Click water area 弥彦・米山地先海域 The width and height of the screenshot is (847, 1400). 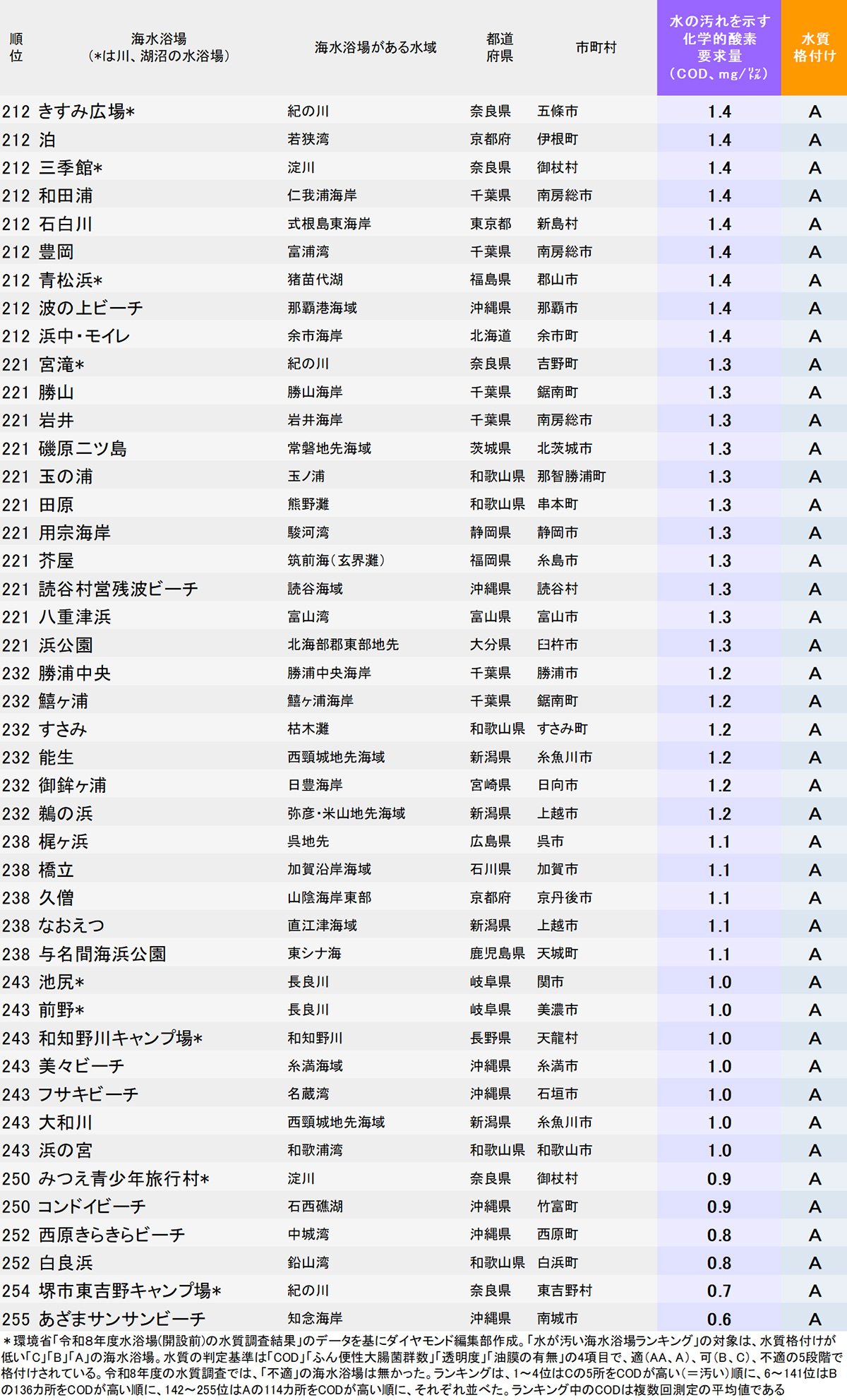point(347,813)
